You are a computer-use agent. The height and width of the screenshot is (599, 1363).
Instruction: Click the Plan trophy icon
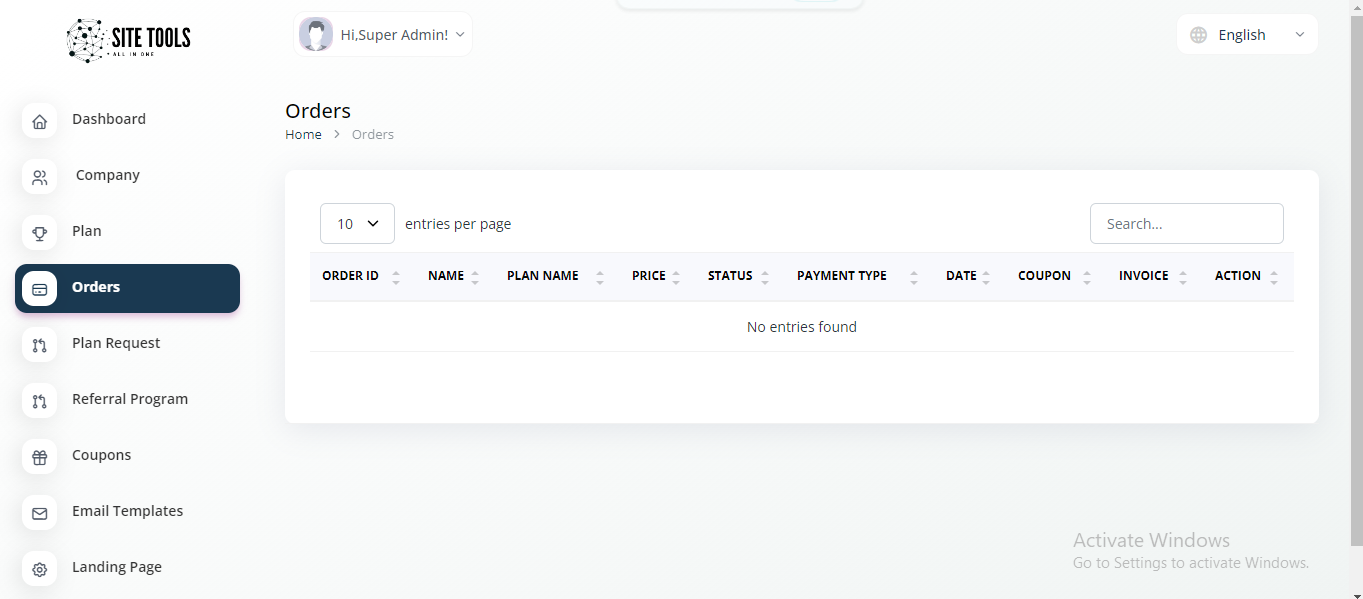(39, 234)
